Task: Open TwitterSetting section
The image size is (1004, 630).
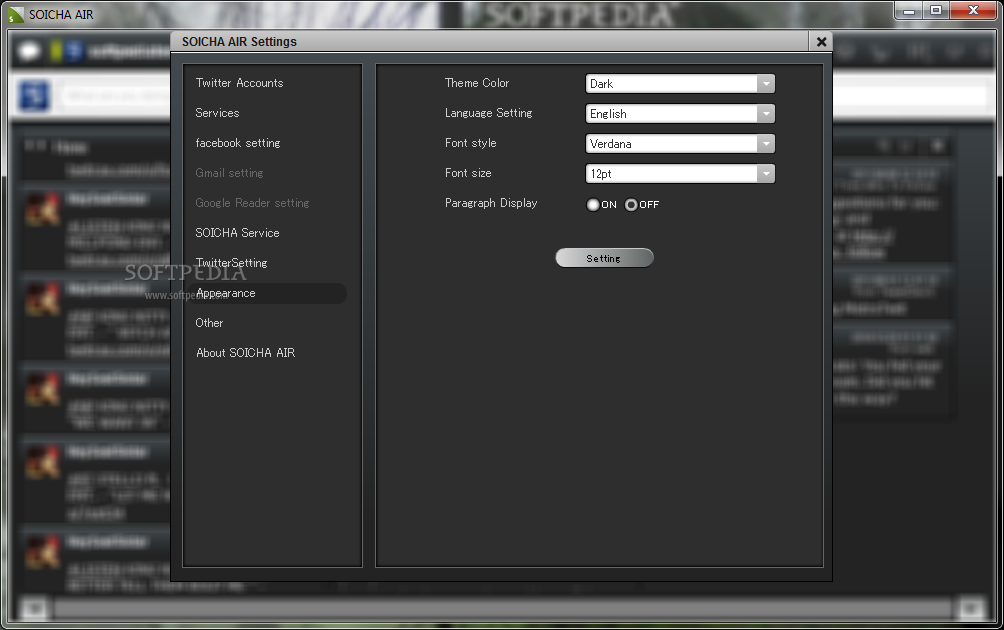Action: tap(231, 263)
